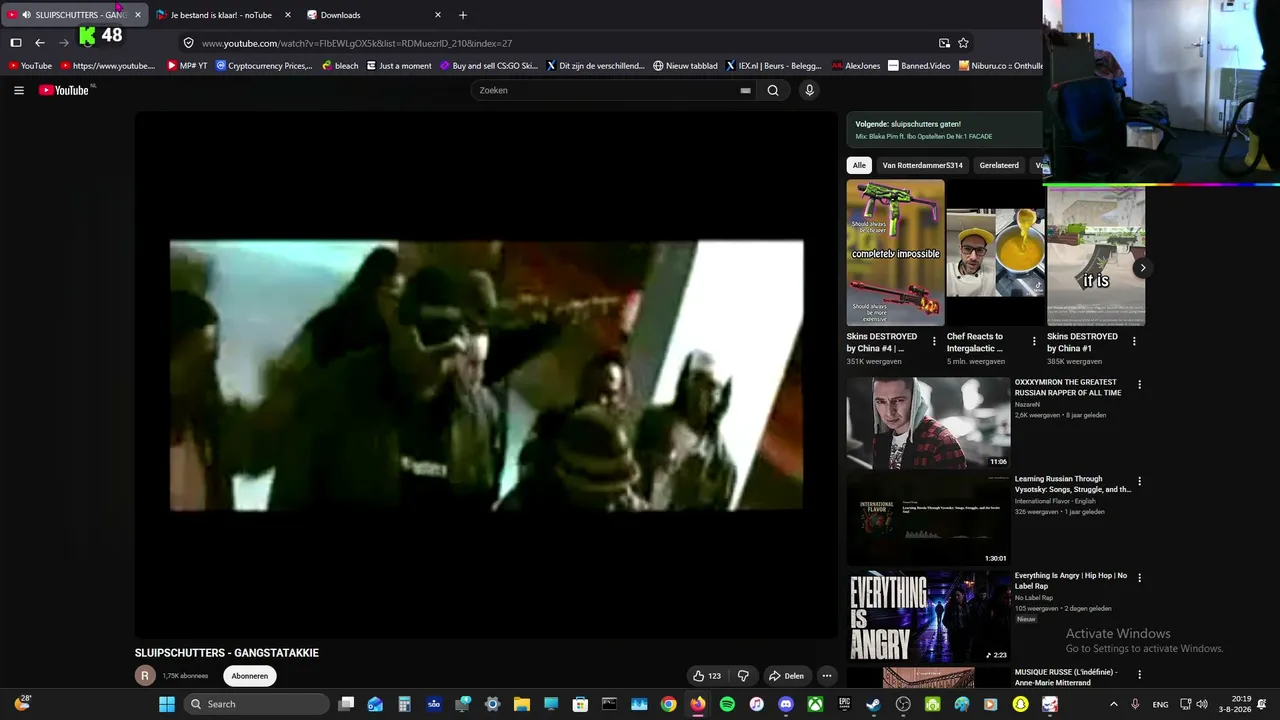Click the main video player
Screen dimensions: 1280x720
[x=486, y=374]
